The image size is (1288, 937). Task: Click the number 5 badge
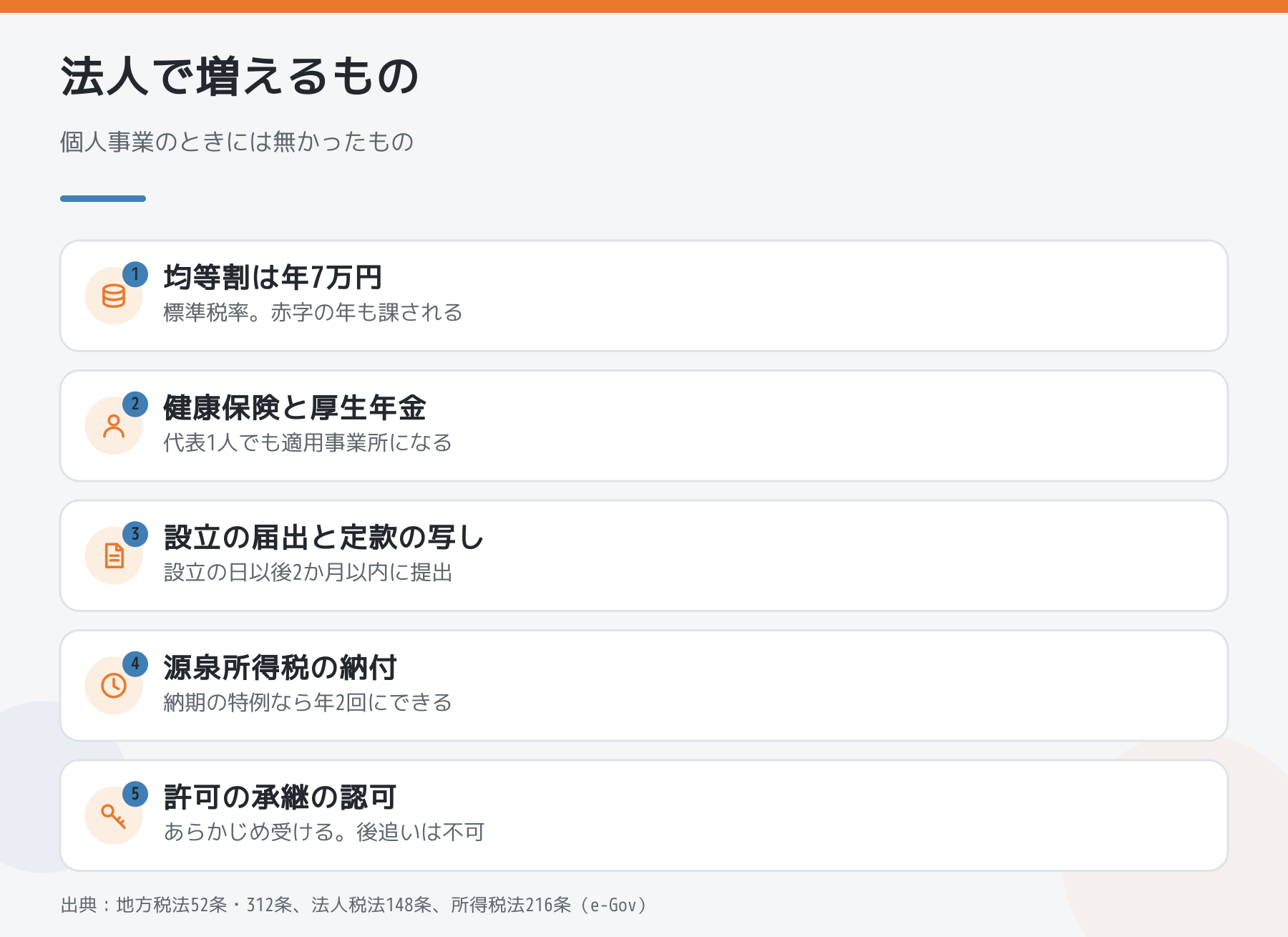tap(135, 794)
